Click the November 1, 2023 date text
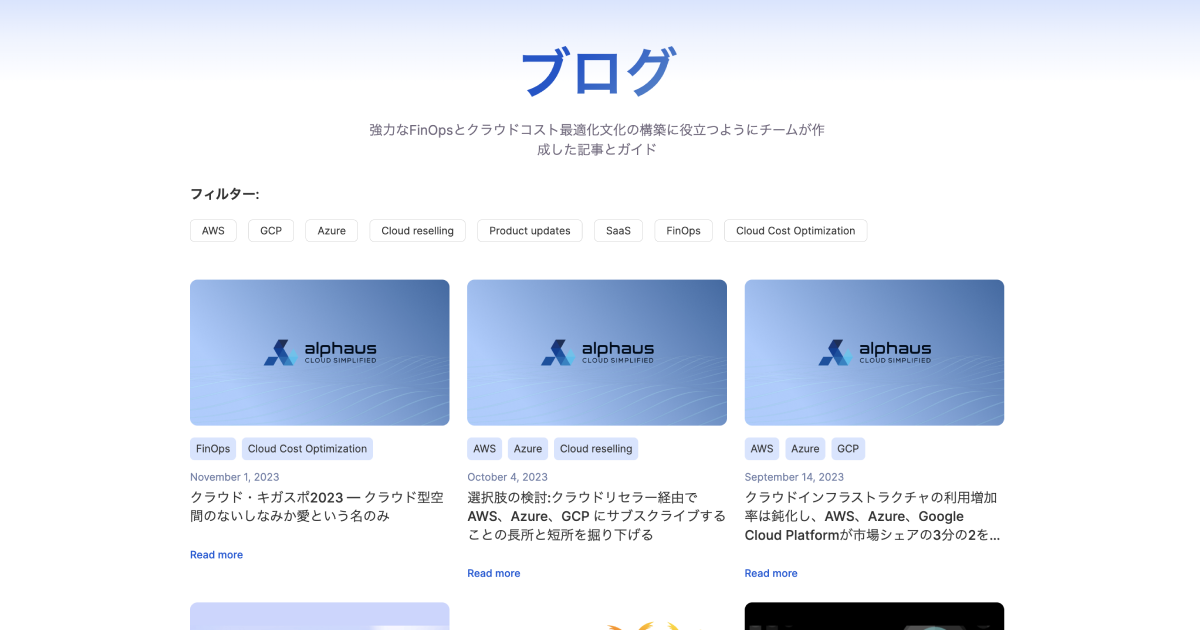 (x=235, y=477)
